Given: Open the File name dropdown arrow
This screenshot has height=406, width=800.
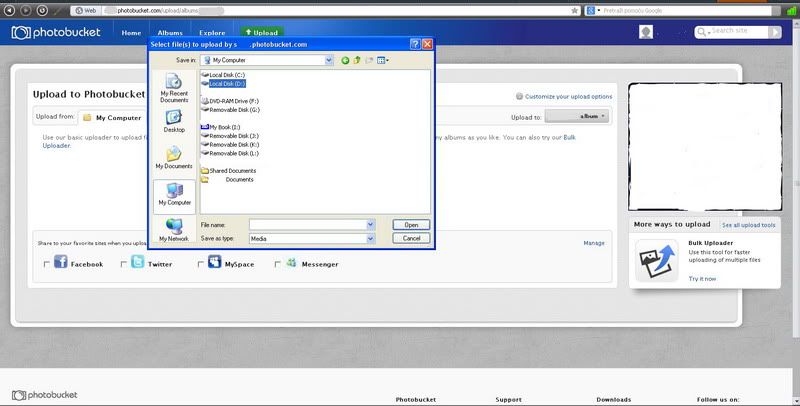Looking at the screenshot, I should tap(371, 224).
